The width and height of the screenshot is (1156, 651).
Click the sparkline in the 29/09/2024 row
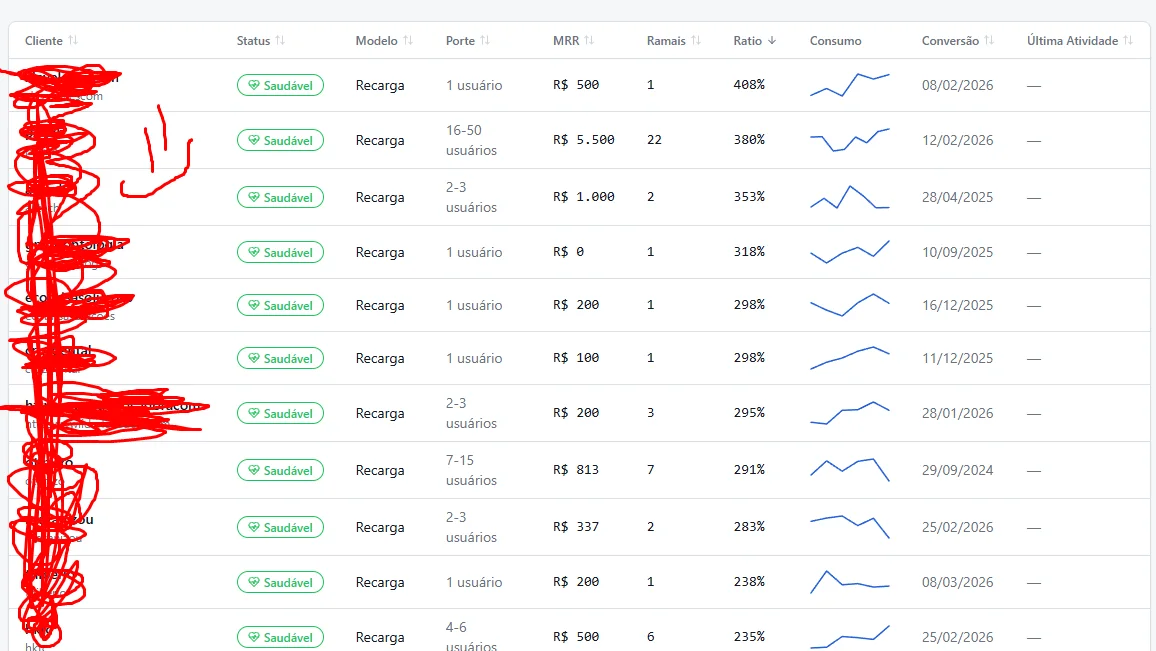[850, 470]
